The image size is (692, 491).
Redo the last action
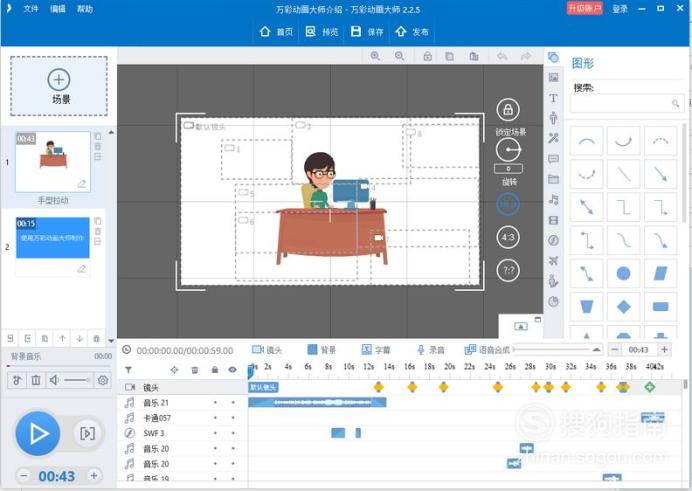[x=526, y=56]
